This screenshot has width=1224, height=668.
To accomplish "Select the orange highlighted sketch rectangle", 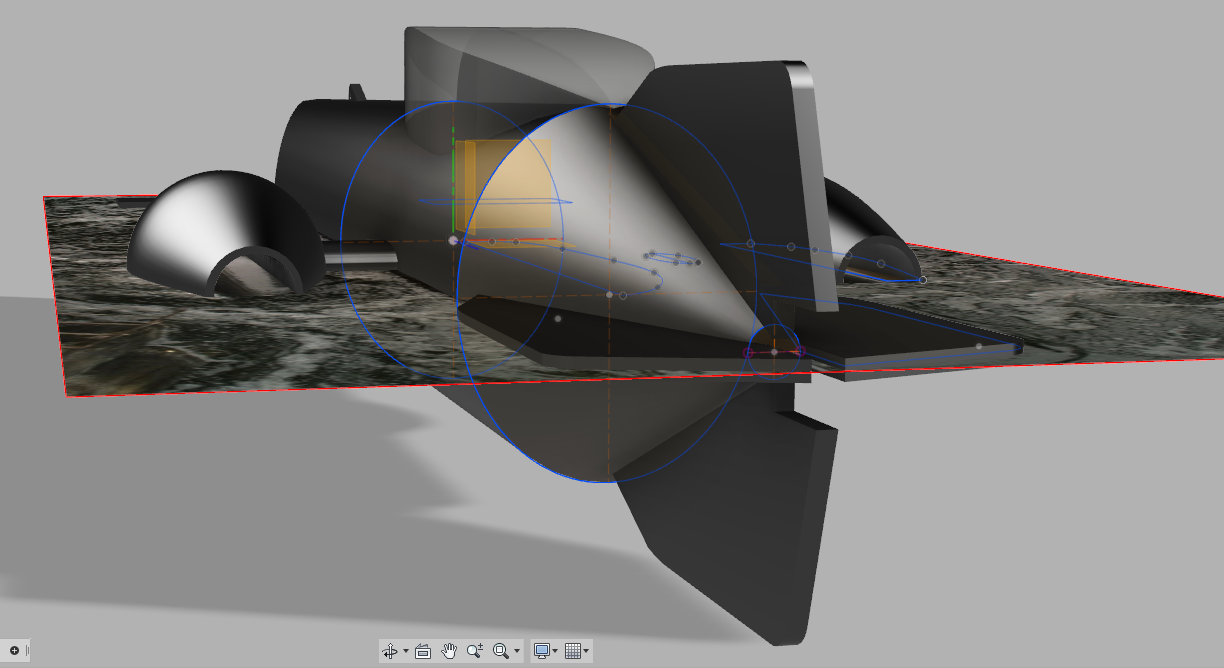I will point(508,186).
